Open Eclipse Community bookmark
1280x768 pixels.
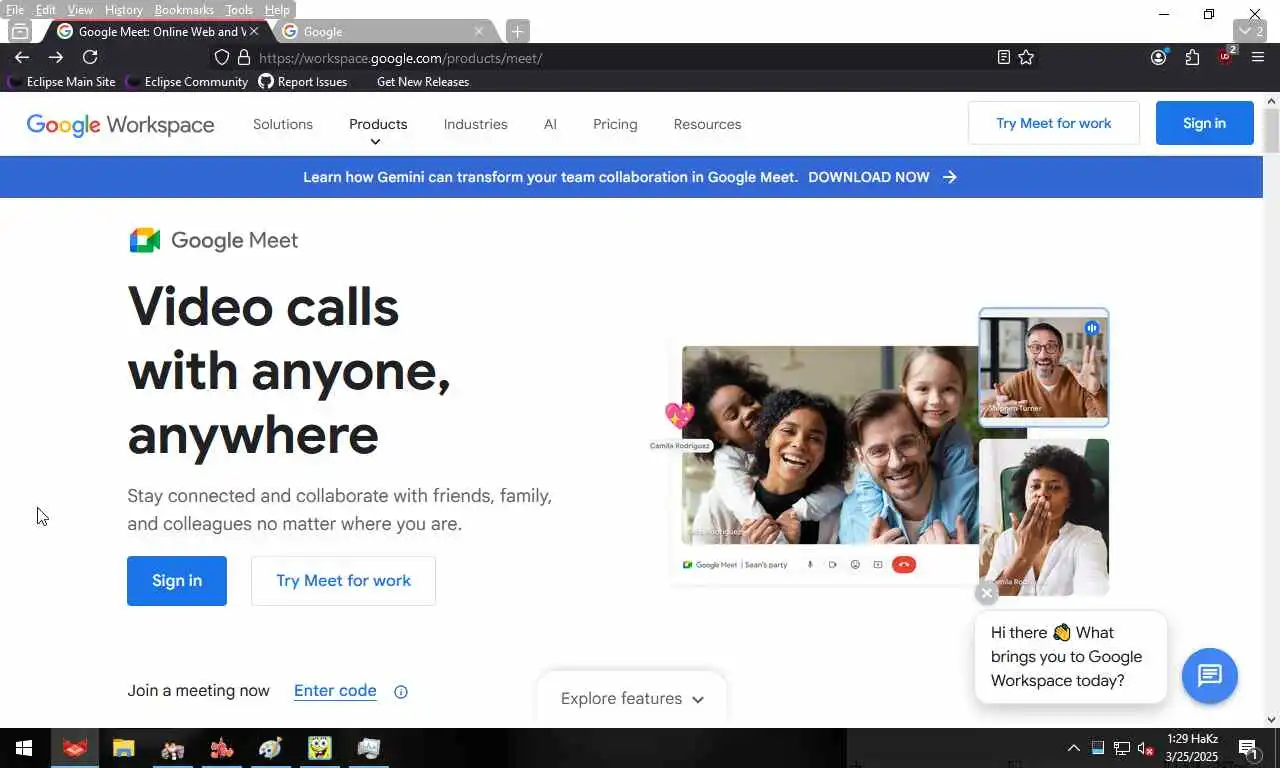tap(187, 82)
